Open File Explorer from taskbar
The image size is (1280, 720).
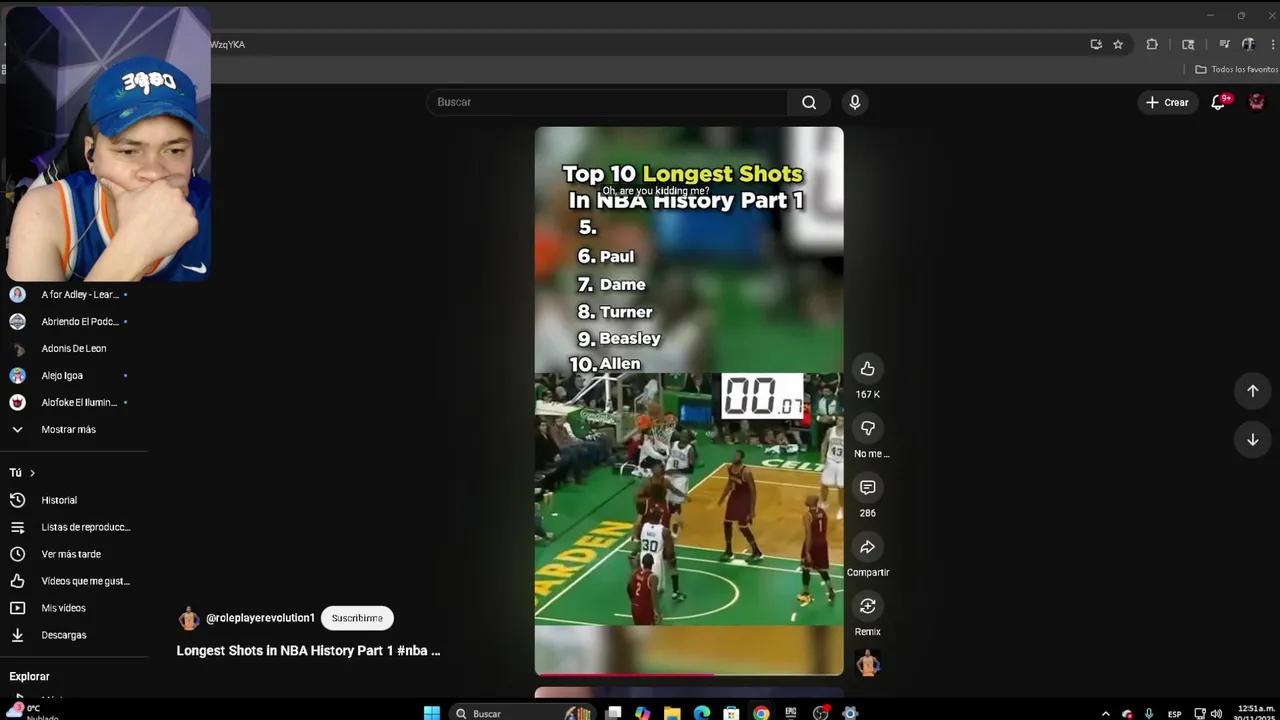(672, 713)
